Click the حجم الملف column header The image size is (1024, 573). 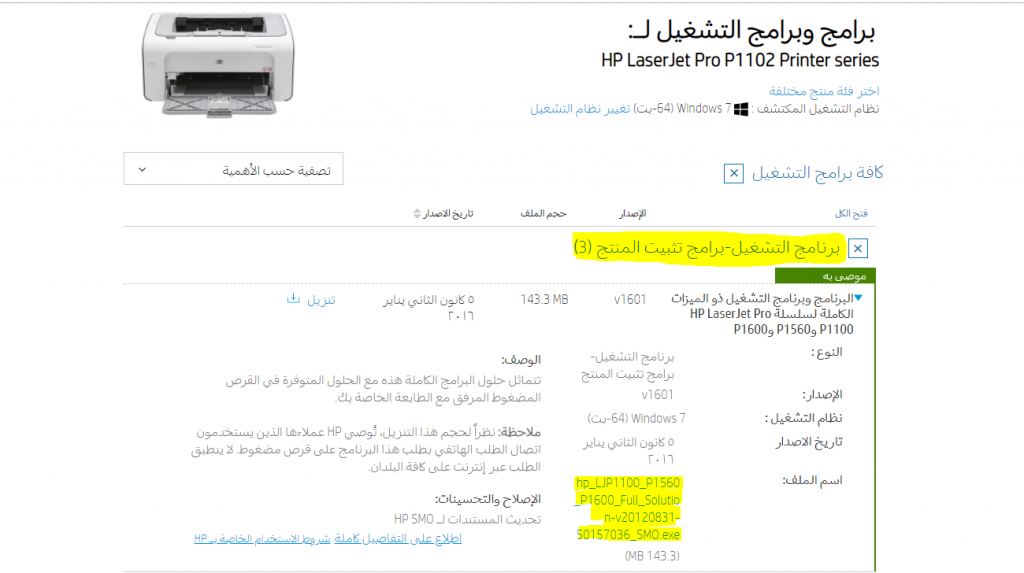(x=543, y=214)
